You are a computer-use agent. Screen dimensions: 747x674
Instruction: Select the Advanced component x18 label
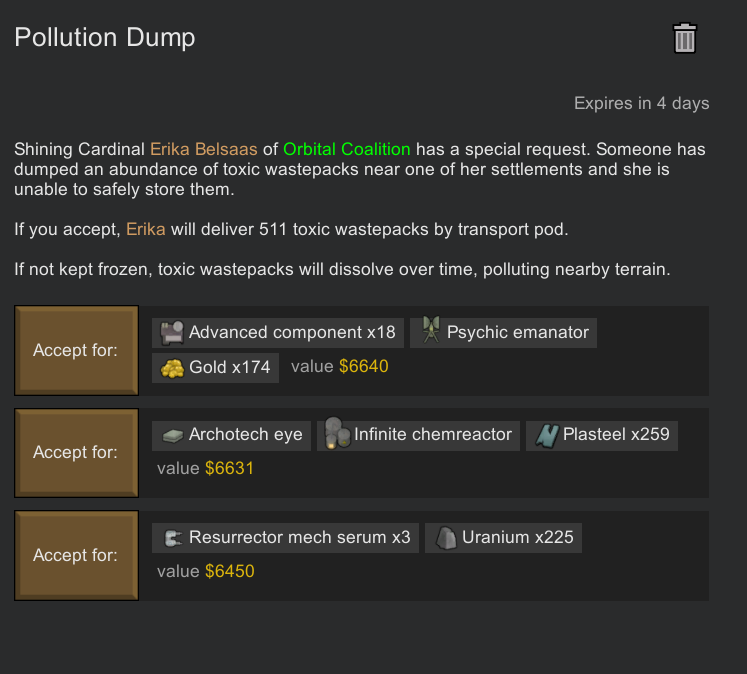pyautogui.click(x=292, y=332)
